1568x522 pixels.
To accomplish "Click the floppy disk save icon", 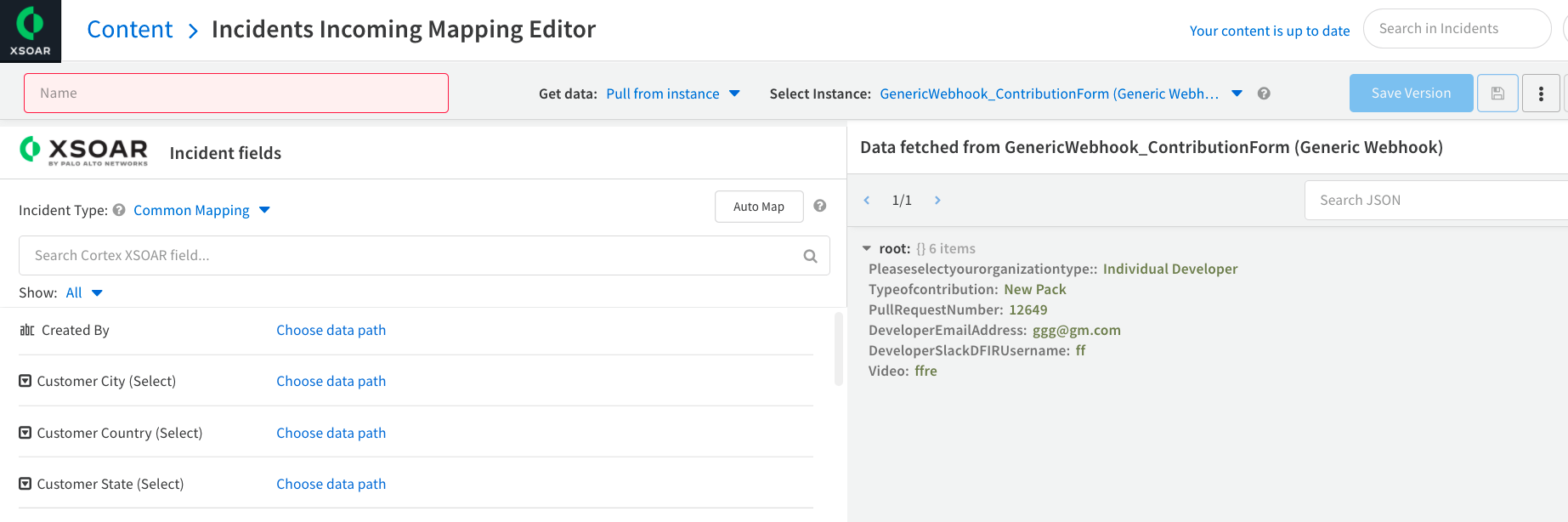I will tap(1497, 94).
